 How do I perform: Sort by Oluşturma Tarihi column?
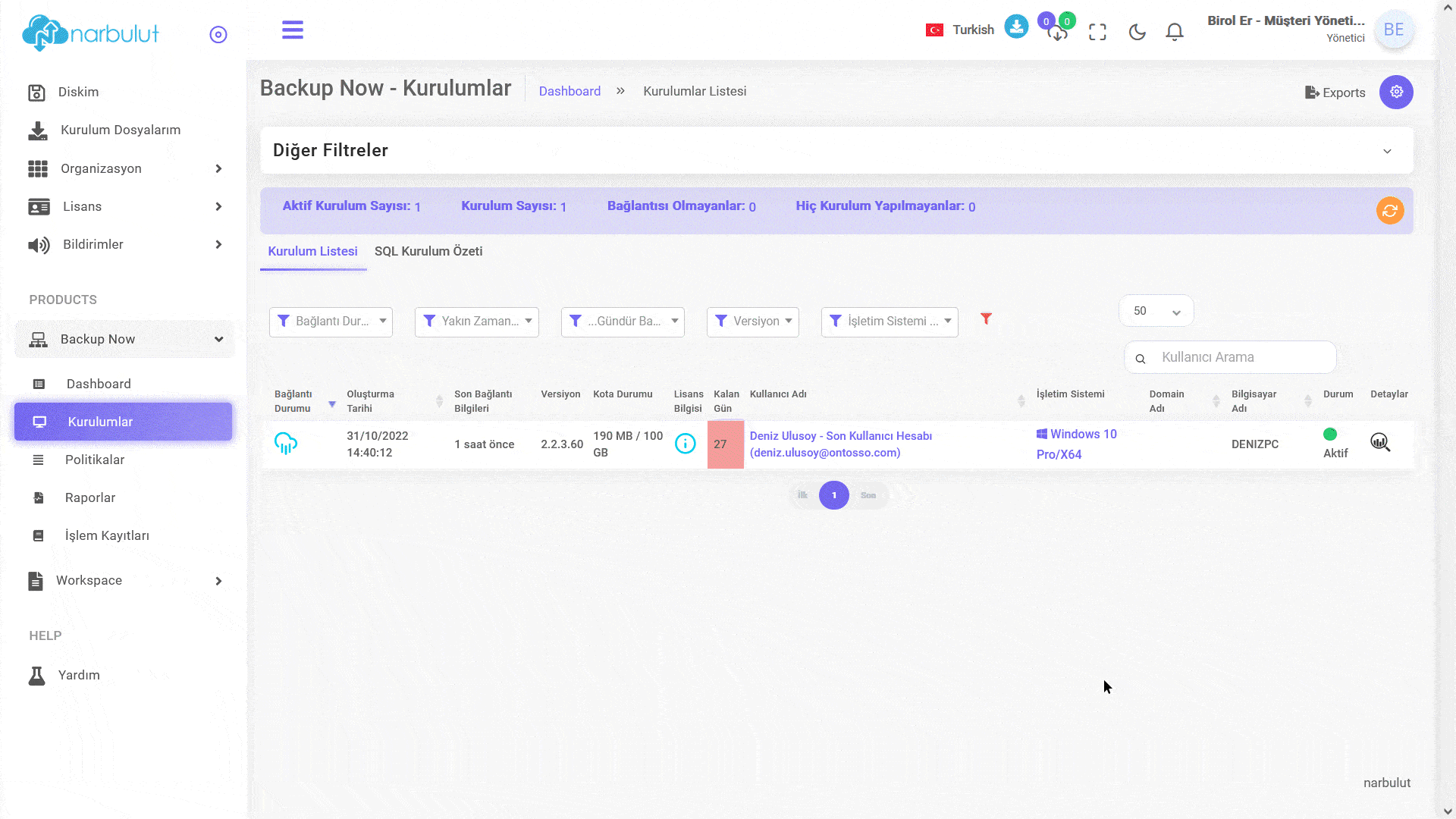coord(394,401)
